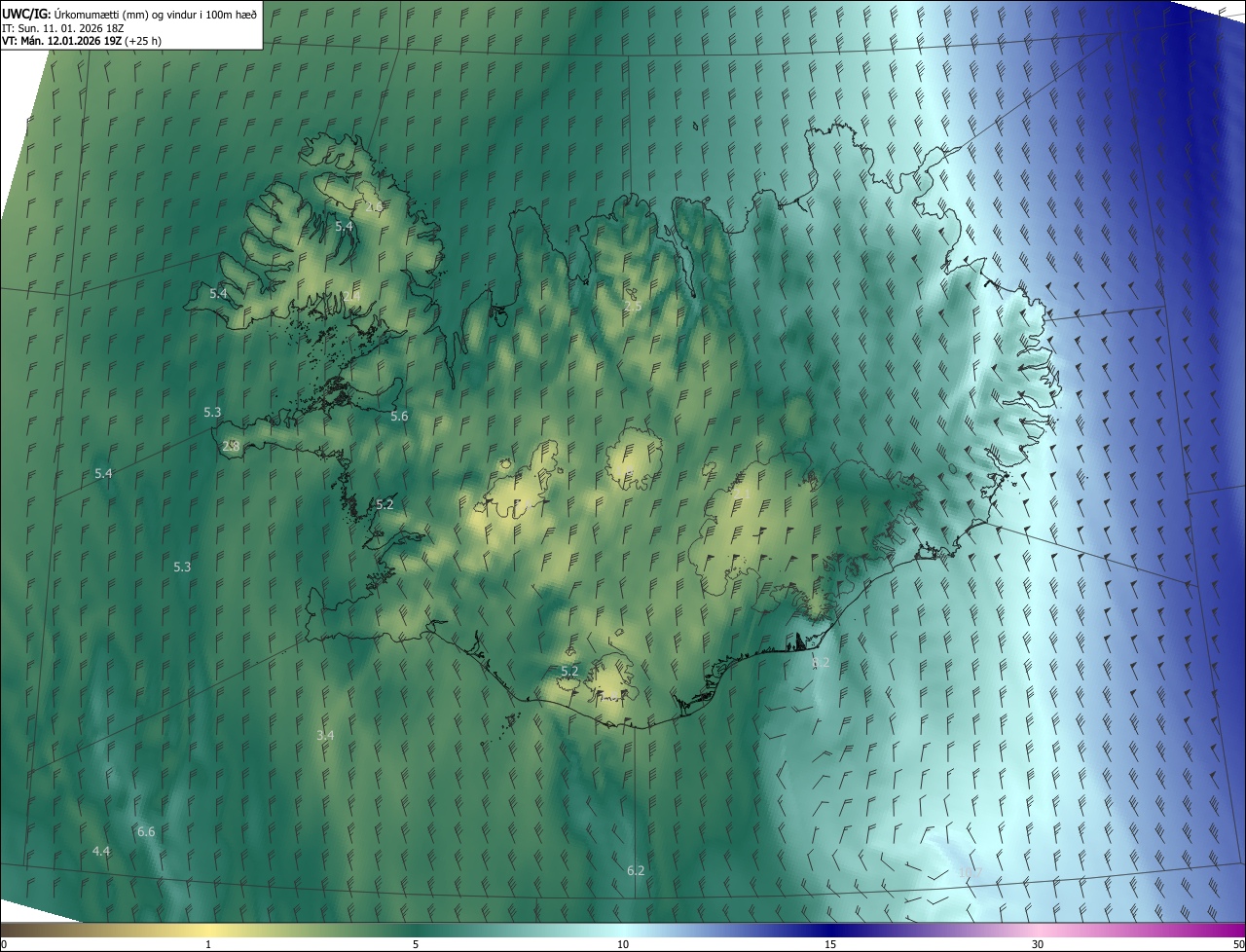Click the color scale tick label "15"
The width and height of the screenshot is (1246, 952).
(x=830, y=944)
